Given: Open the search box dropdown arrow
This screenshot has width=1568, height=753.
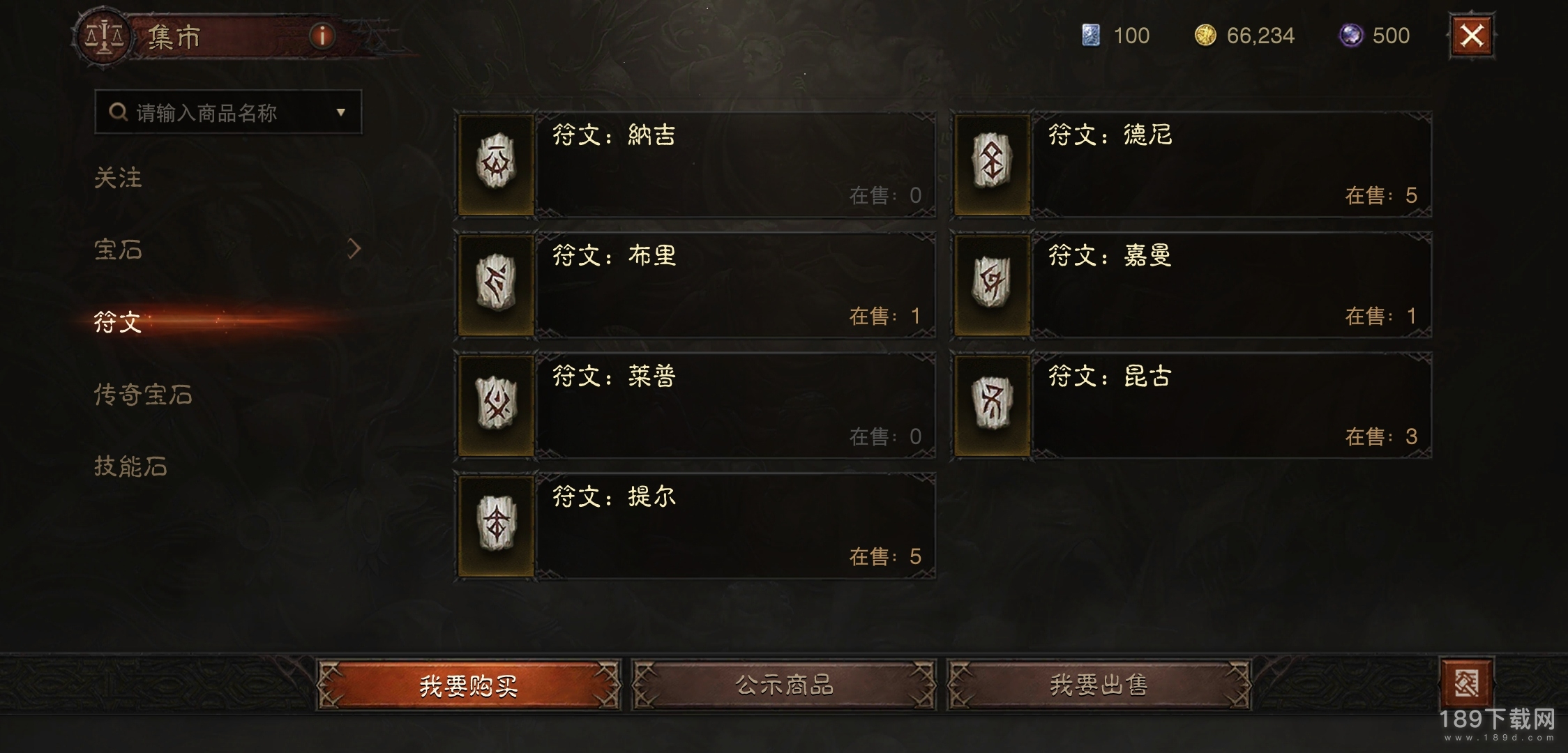Looking at the screenshot, I should click(x=340, y=112).
